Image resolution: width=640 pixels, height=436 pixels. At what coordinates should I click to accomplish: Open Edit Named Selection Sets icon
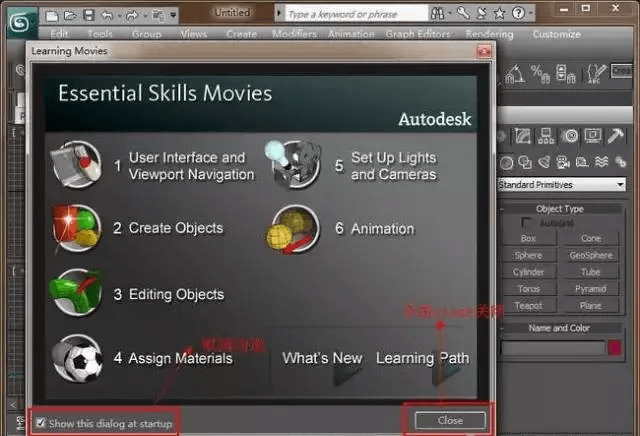595,74
